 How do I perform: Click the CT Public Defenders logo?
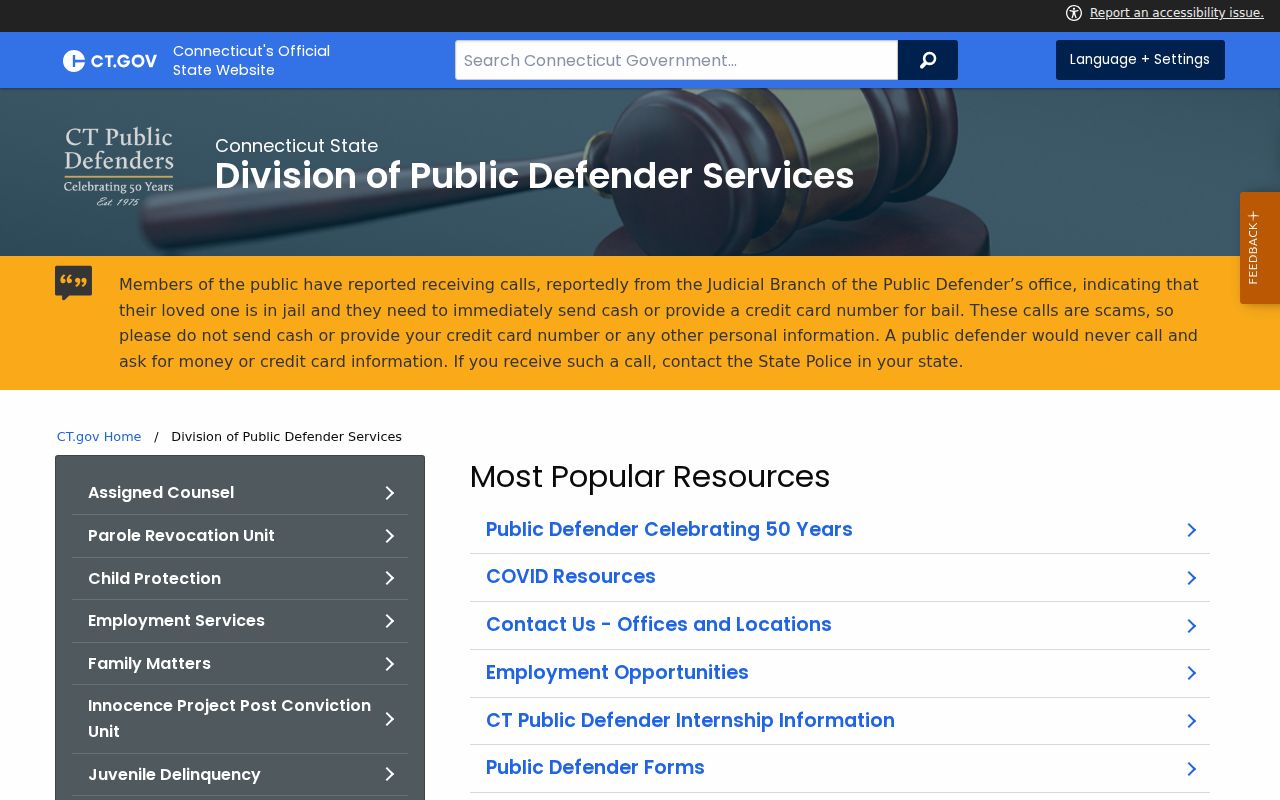point(119,166)
